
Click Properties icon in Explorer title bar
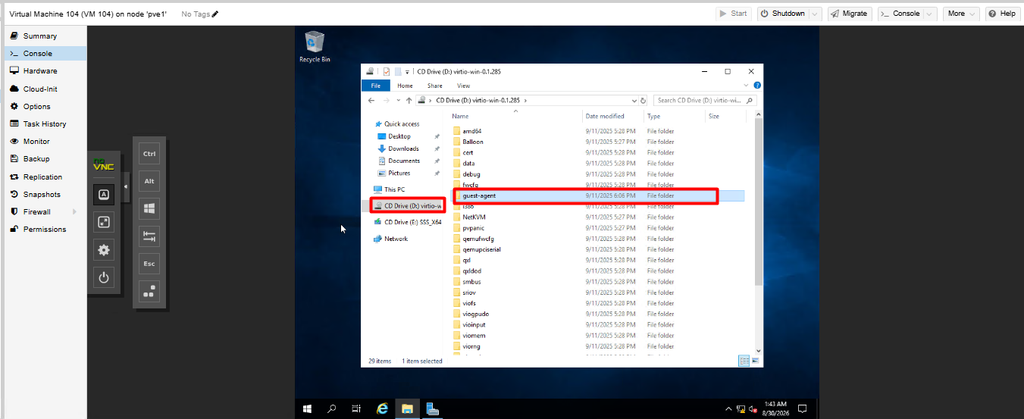click(x=387, y=71)
